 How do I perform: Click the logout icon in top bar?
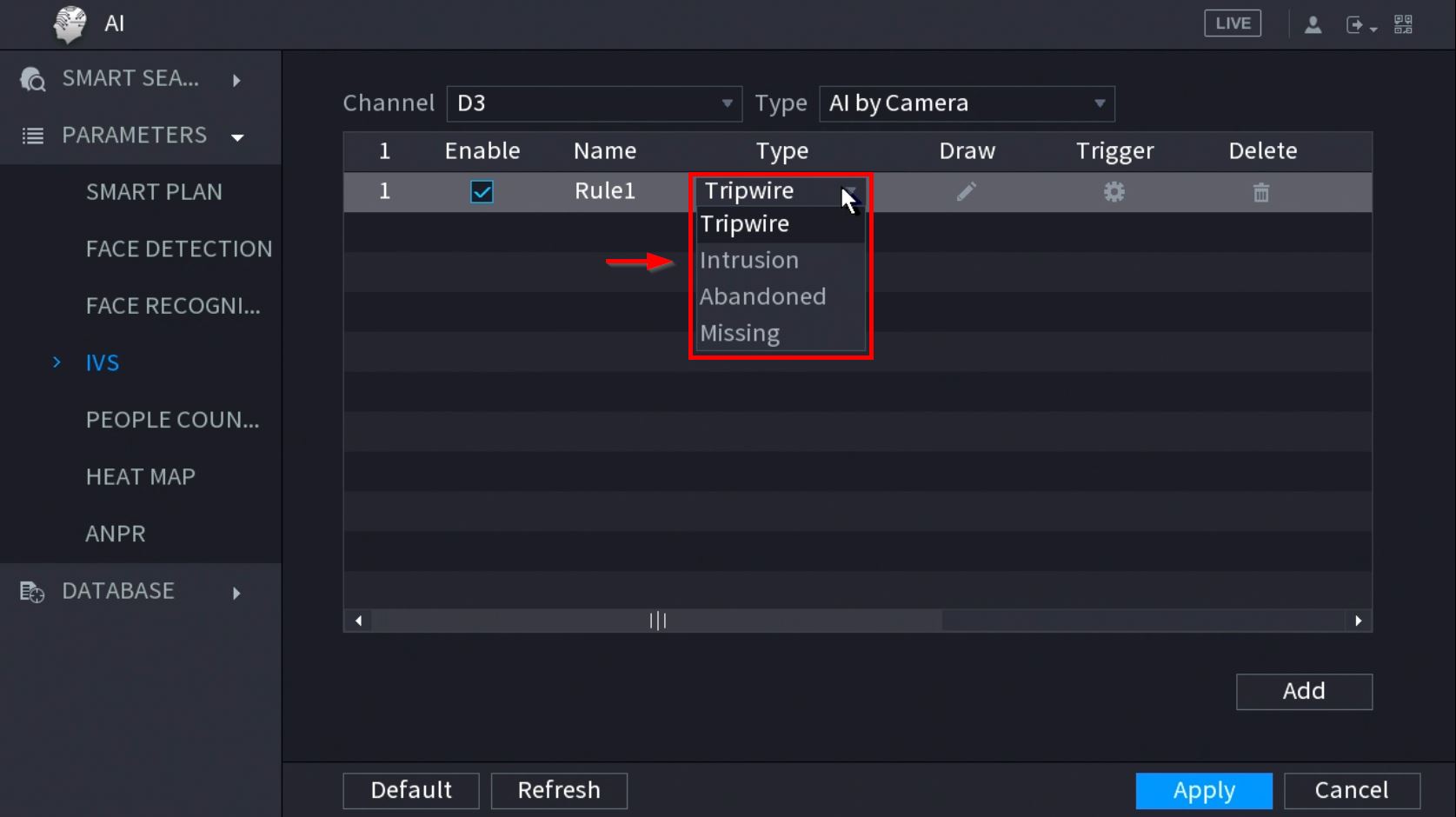point(1357,24)
